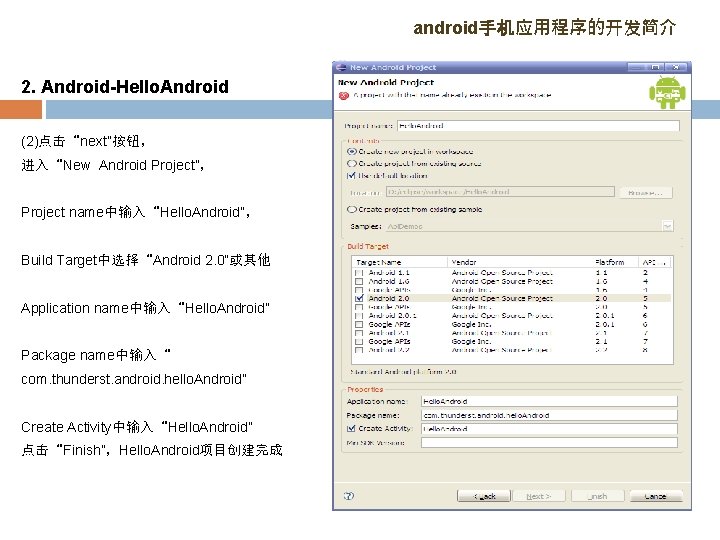Click into the Application name field
Screen dimensions: 720x540
coord(549,401)
